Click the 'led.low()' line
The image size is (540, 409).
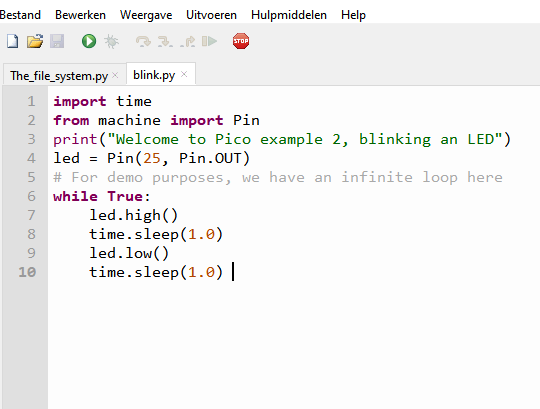pos(129,253)
